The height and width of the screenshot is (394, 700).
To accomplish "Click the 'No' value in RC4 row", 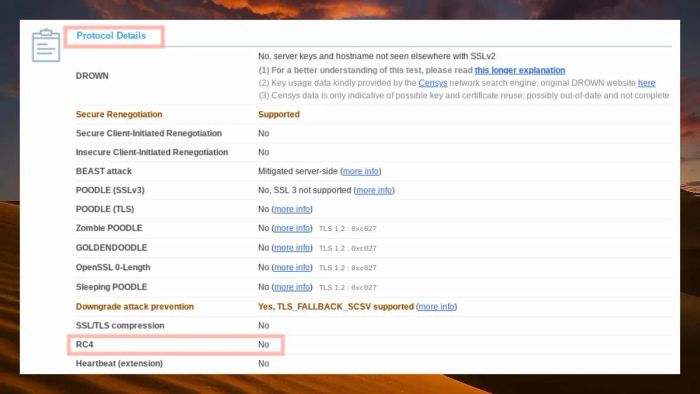I will click(x=263, y=344).
